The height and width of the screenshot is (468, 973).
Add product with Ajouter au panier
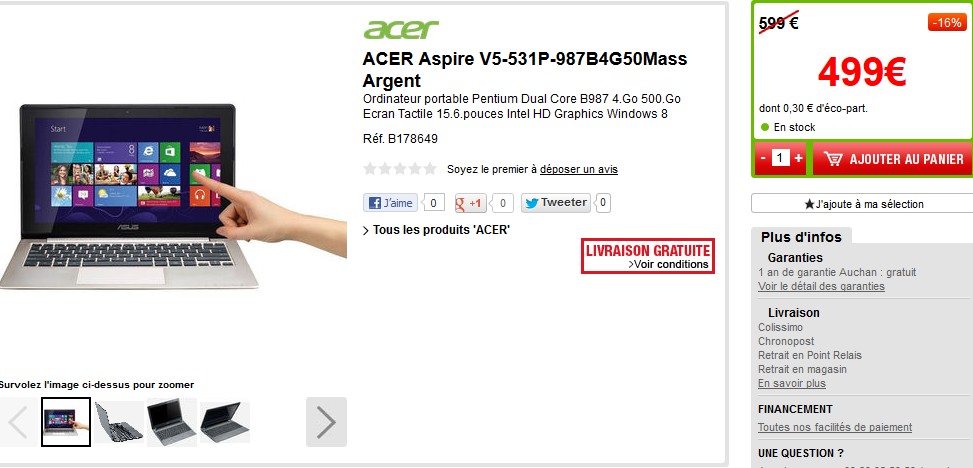pyautogui.click(x=892, y=159)
